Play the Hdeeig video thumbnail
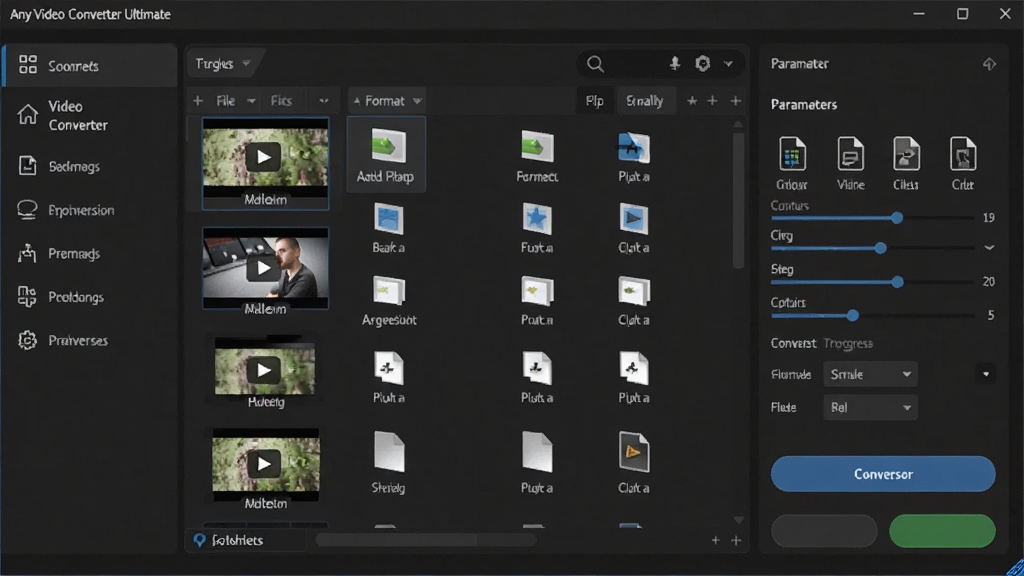Viewport: 1024px width, 576px height. 263,370
